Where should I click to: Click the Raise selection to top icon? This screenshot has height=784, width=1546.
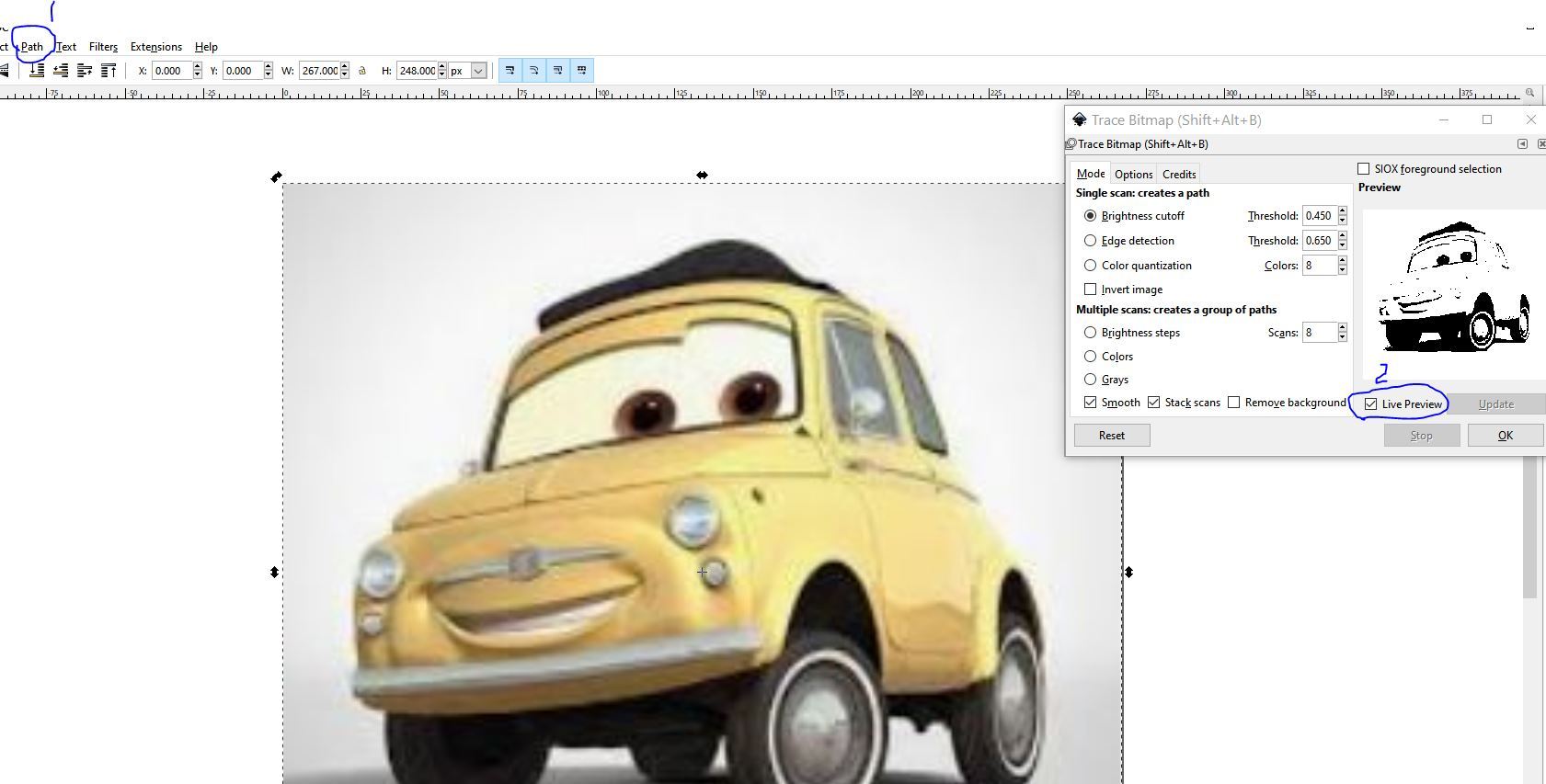(109, 70)
